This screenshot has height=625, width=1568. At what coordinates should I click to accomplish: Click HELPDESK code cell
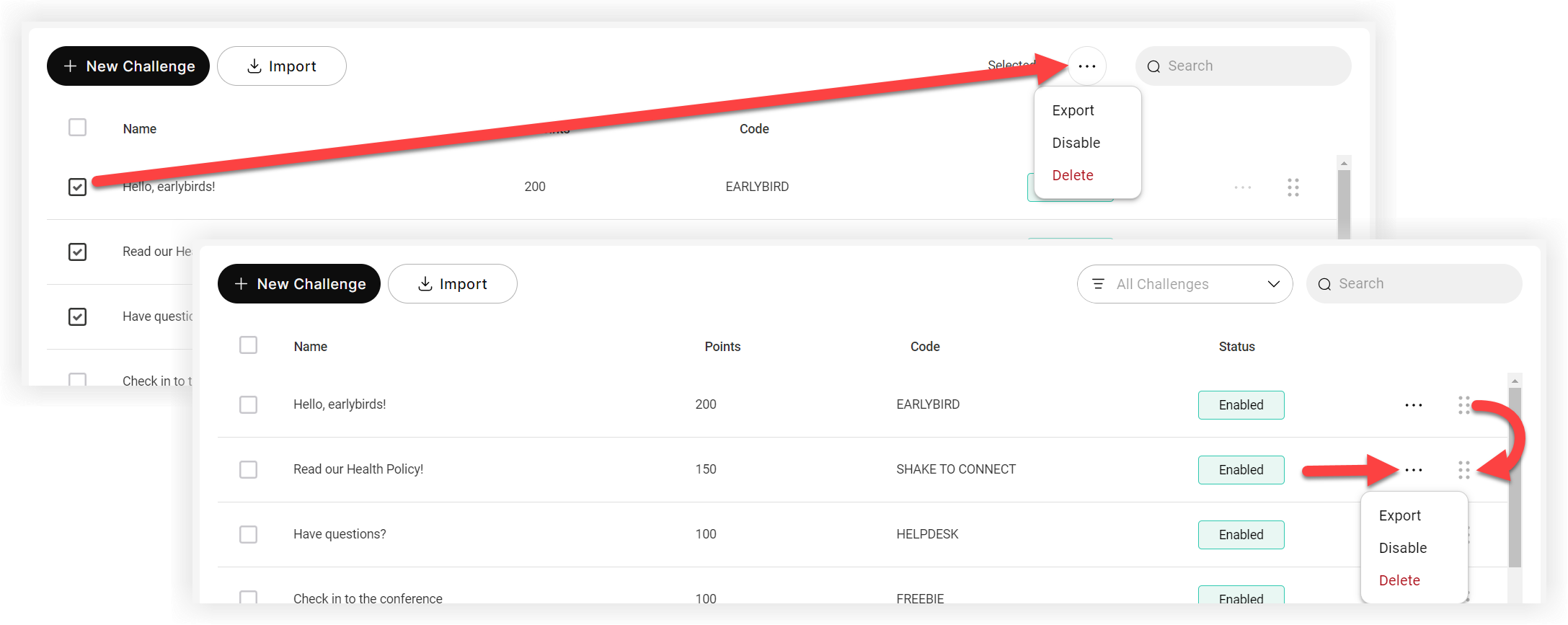click(x=927, y=534)
